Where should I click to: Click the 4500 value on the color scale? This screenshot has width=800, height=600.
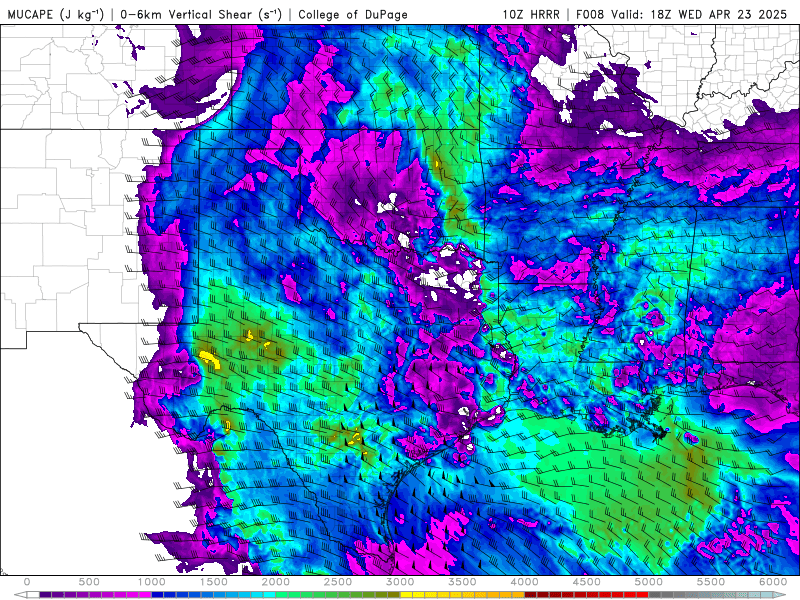click(x=587, y=582)
